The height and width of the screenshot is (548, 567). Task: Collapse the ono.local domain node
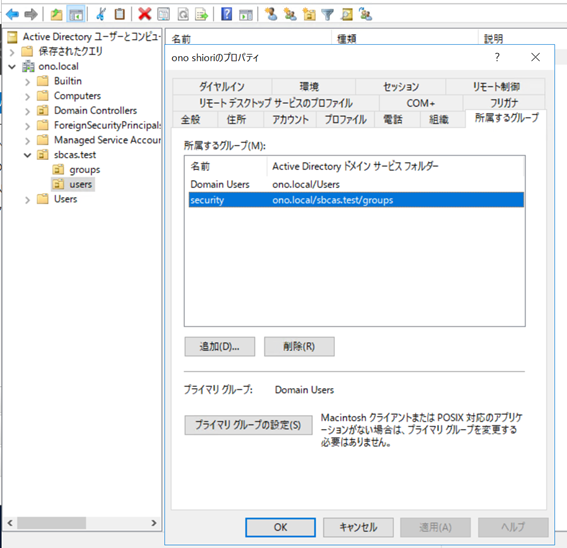coord(12,67)
